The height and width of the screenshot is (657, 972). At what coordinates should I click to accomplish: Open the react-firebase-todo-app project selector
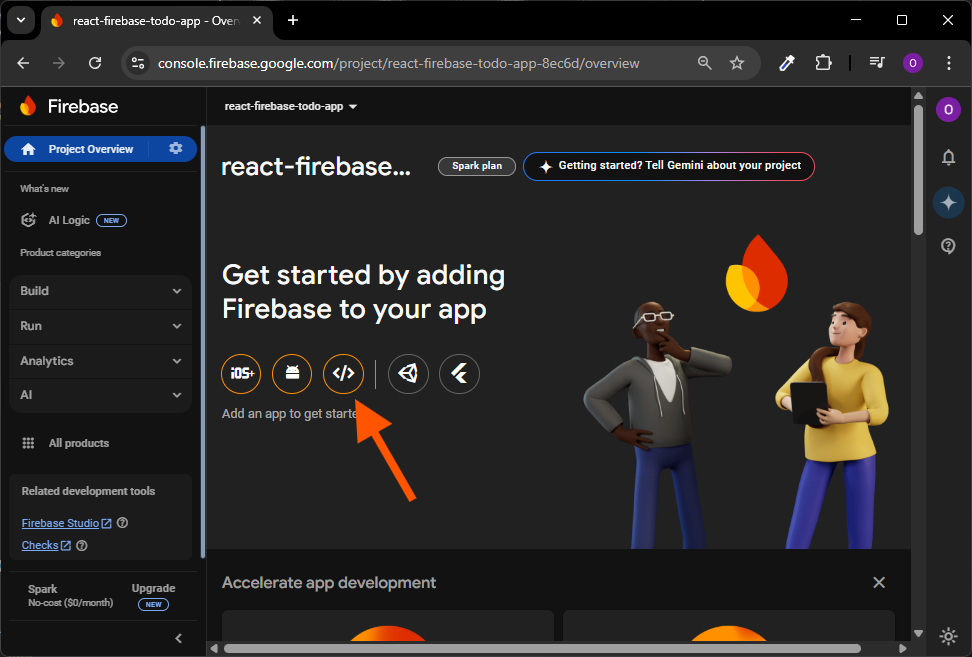[x=291, y=107]
